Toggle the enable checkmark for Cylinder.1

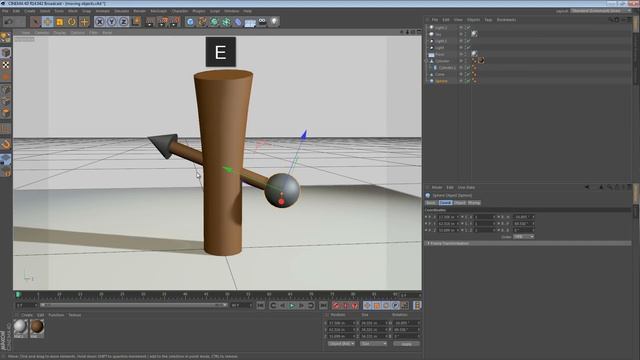(x=468, y=68)
